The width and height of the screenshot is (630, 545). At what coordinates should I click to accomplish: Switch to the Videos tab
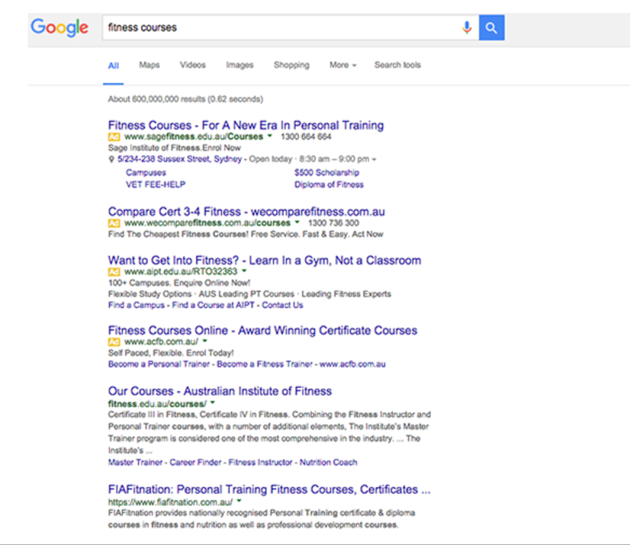click(x=192, y=65)
